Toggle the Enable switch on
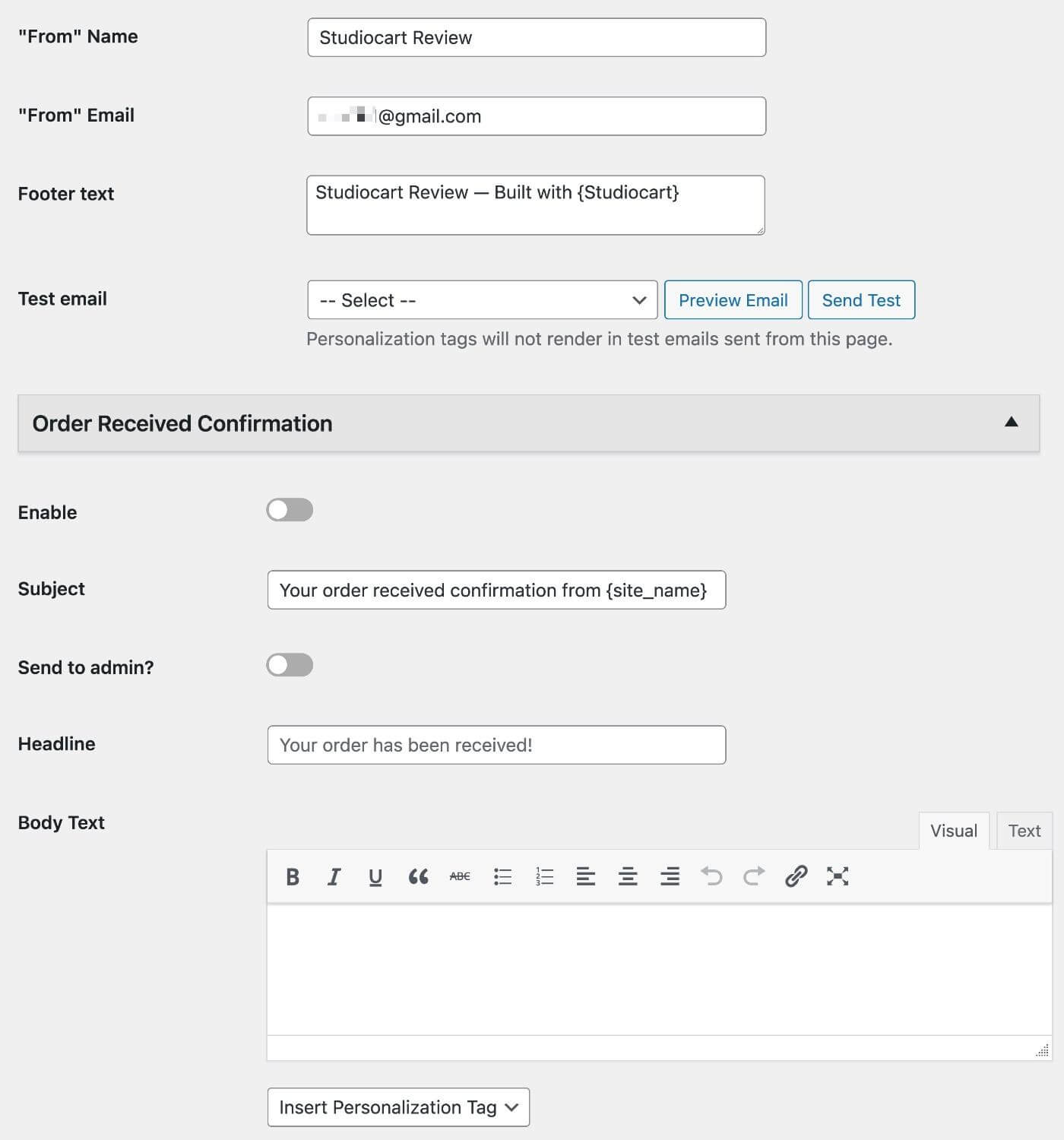This screenshot has width=1064, height=1140. [x=290, y=510]
